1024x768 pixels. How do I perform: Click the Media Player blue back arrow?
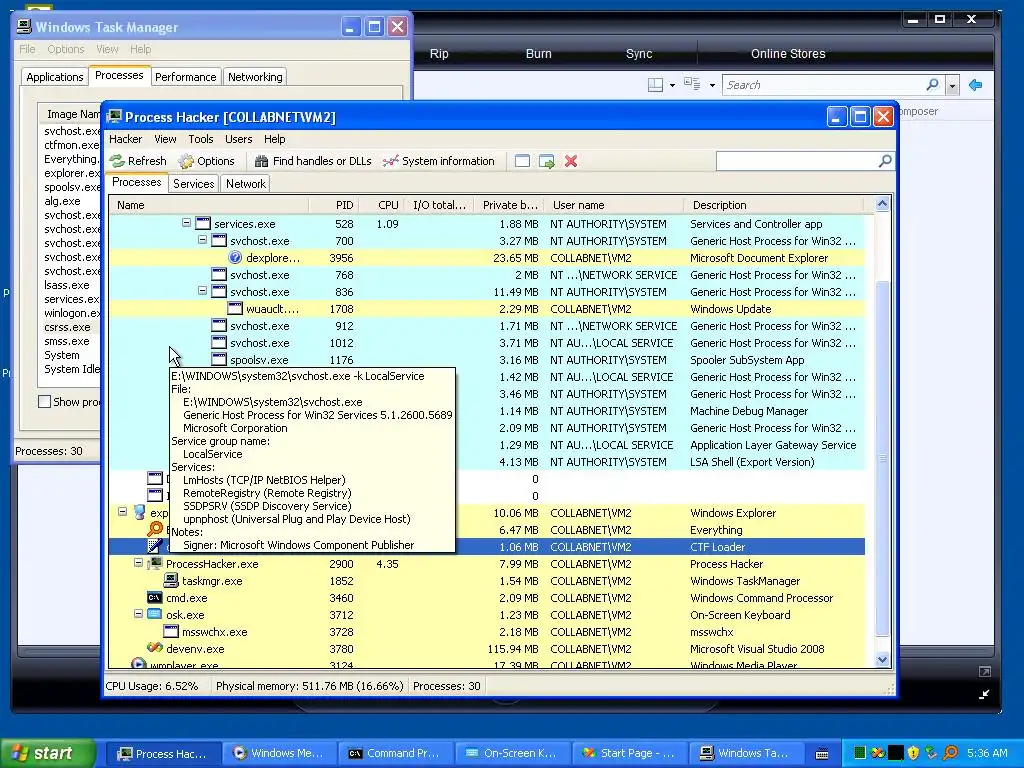coord(976,85)
